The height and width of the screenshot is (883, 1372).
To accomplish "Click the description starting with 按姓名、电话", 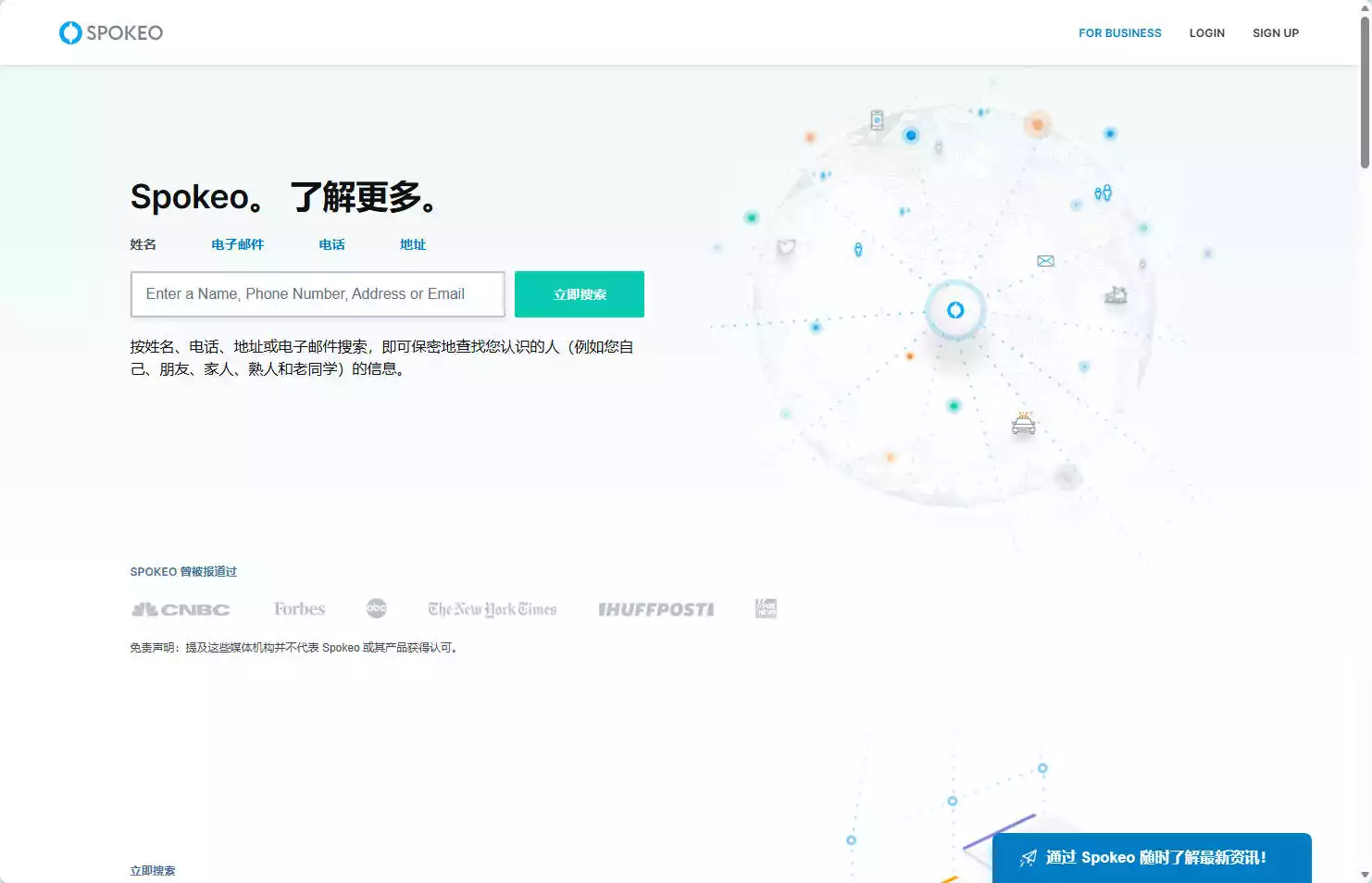I will 381,357.
